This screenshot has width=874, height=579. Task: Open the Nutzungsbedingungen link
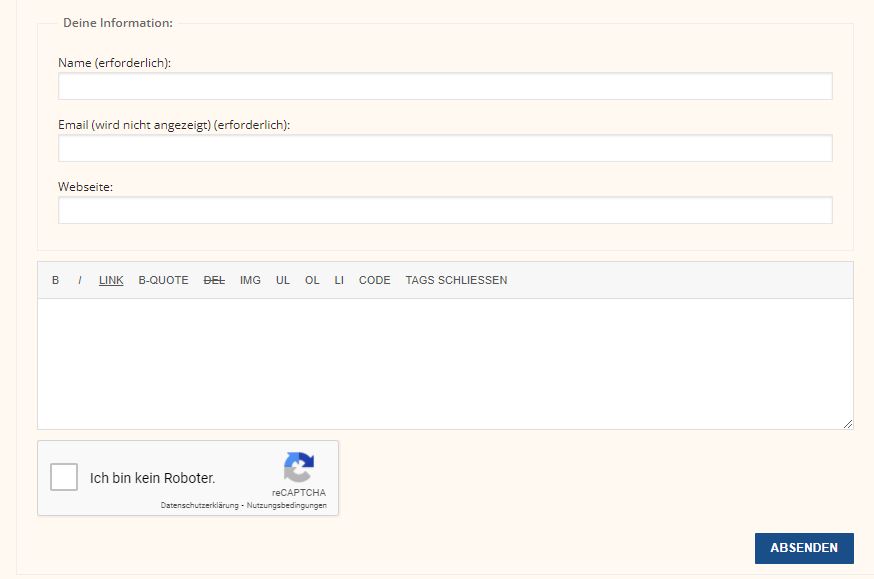287,505
